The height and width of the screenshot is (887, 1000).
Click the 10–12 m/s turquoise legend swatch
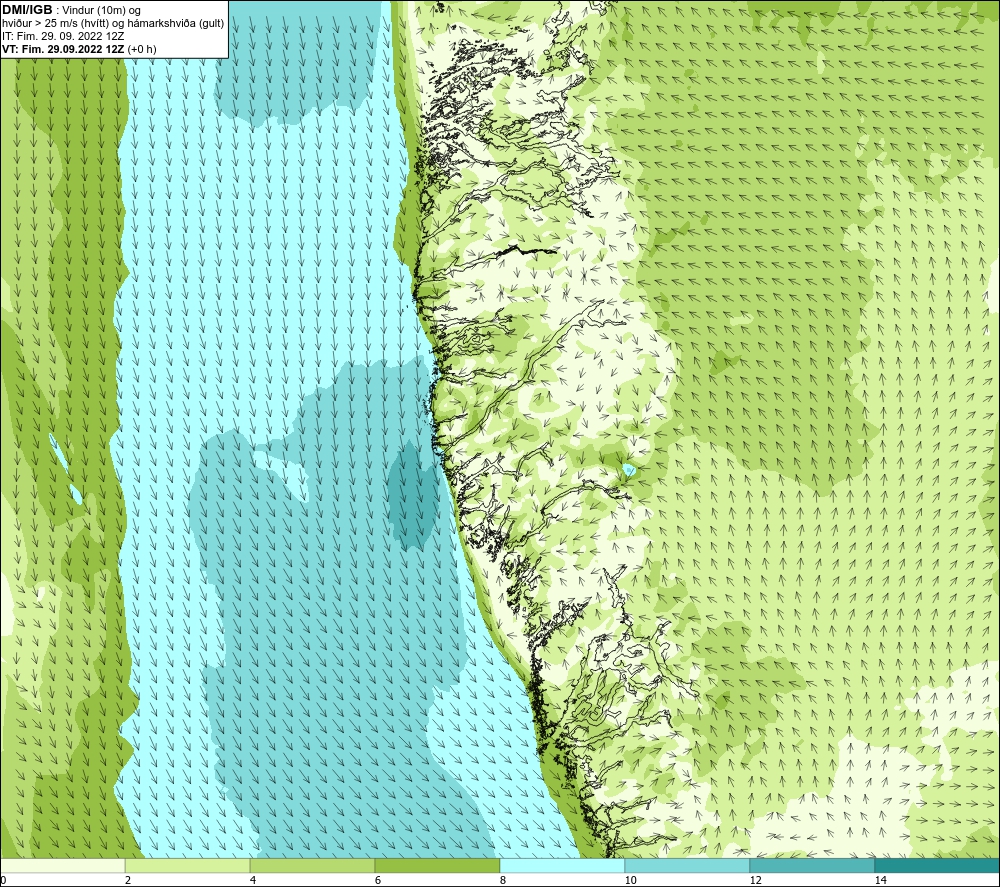point(688,865)
